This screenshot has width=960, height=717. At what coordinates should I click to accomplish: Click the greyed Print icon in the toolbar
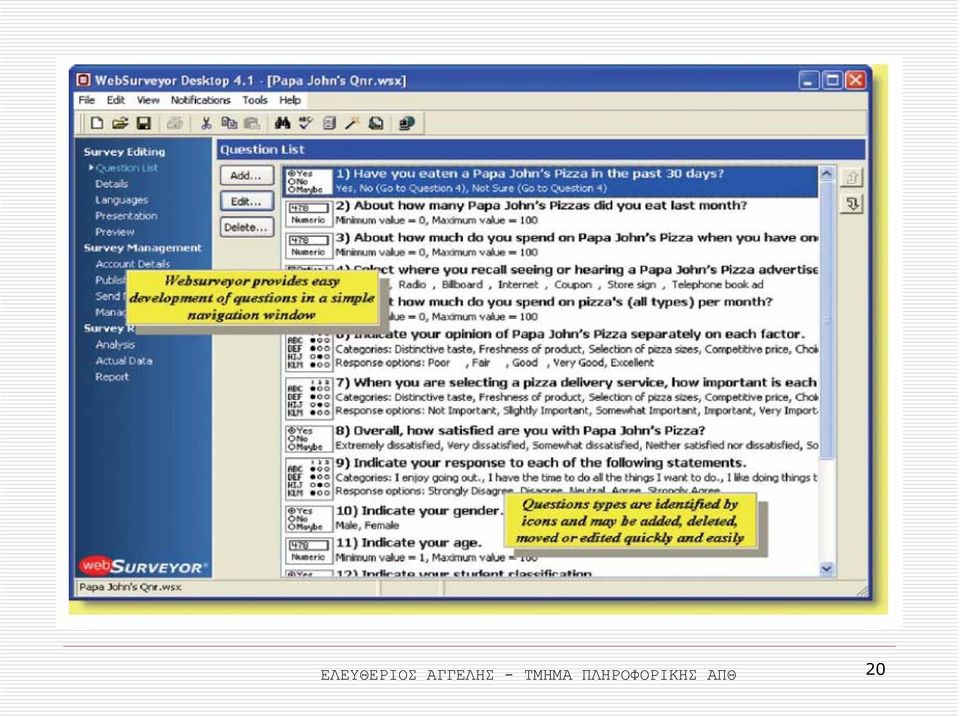[x=174, y=123]
